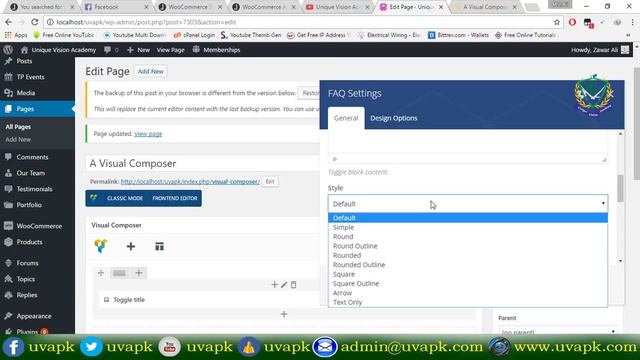Open the Frontend Editor
This screenshot has height=360, width=640.
175,198
